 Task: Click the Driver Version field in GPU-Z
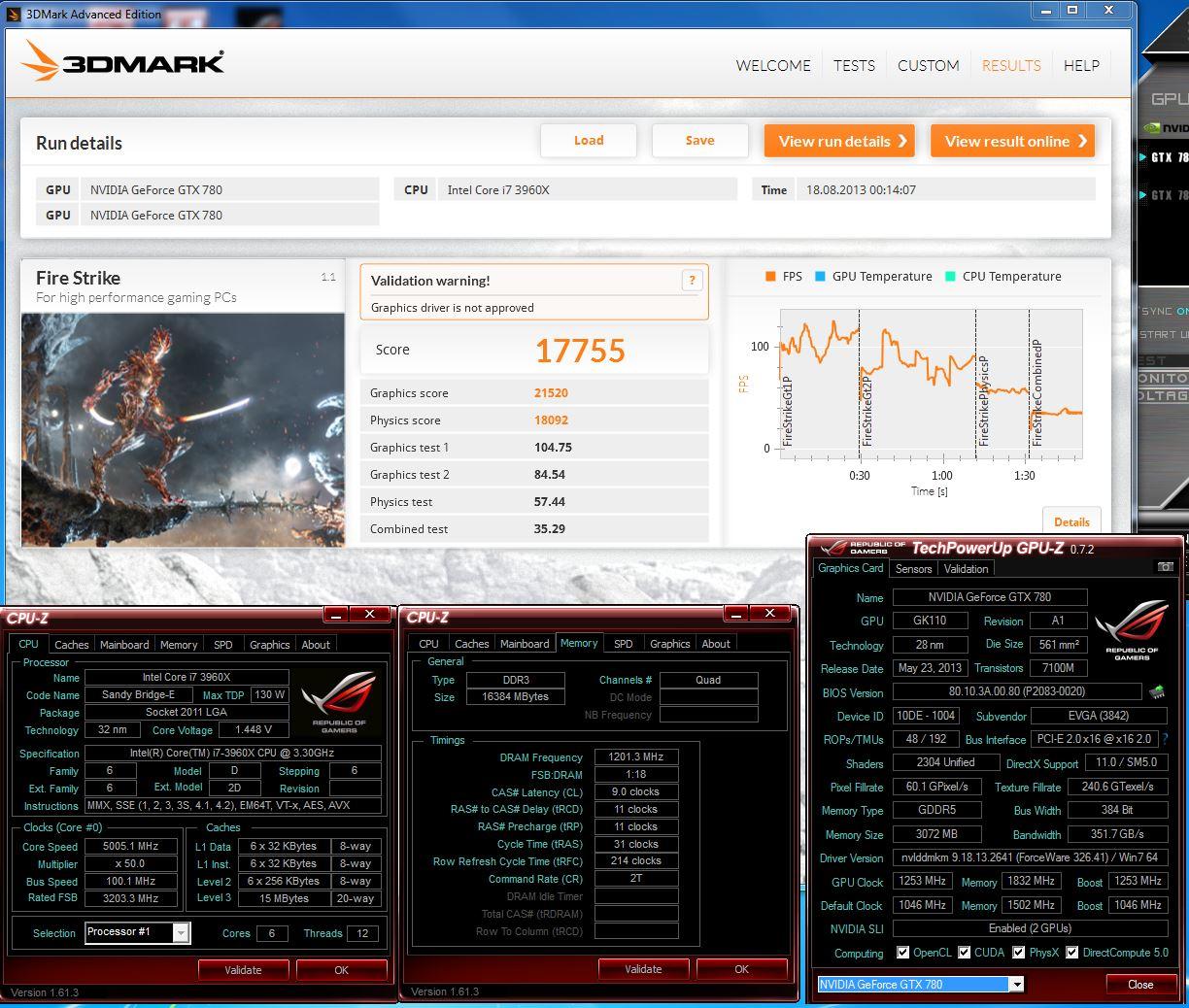click(1030, 858)
